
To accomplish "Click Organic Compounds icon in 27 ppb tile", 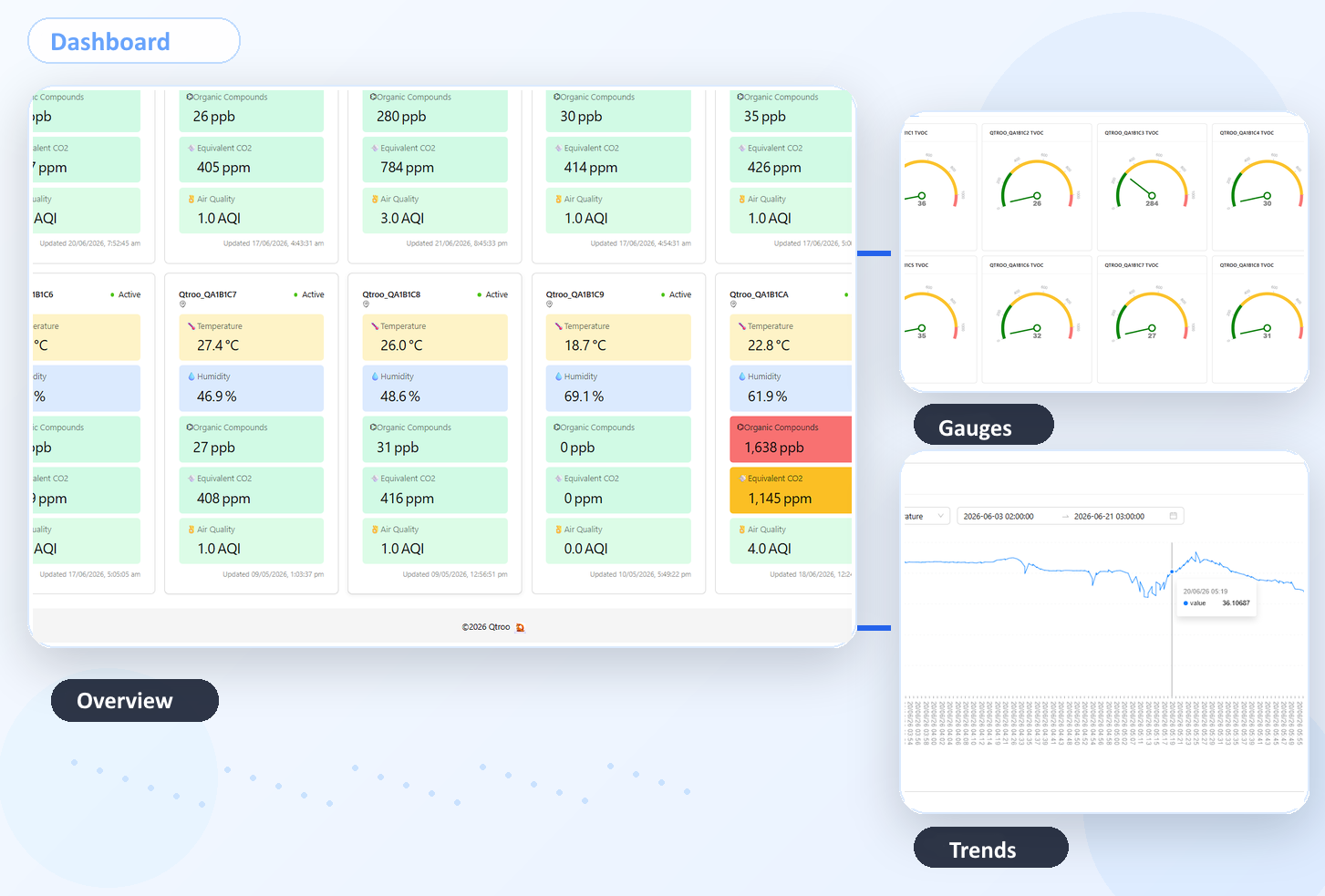I will coord(190,427).
